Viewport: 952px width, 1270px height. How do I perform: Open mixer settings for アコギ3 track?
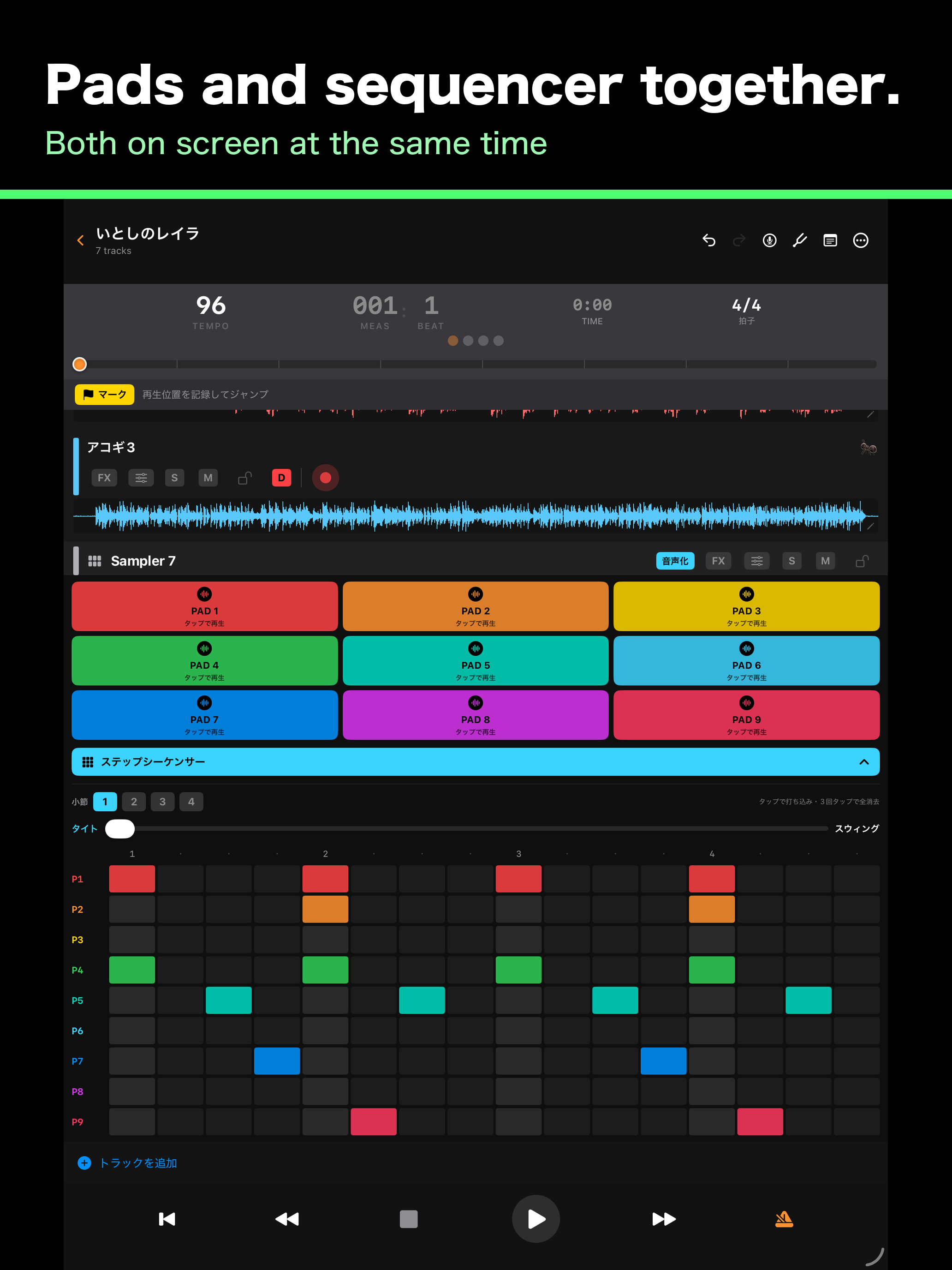point(141,478)
